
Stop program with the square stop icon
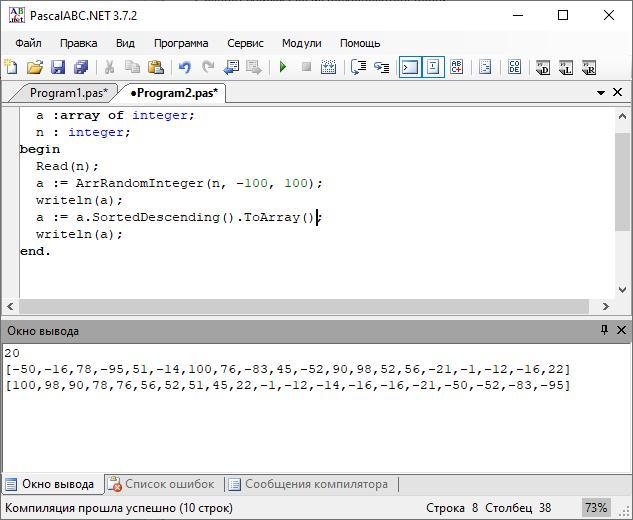(306, 67)
